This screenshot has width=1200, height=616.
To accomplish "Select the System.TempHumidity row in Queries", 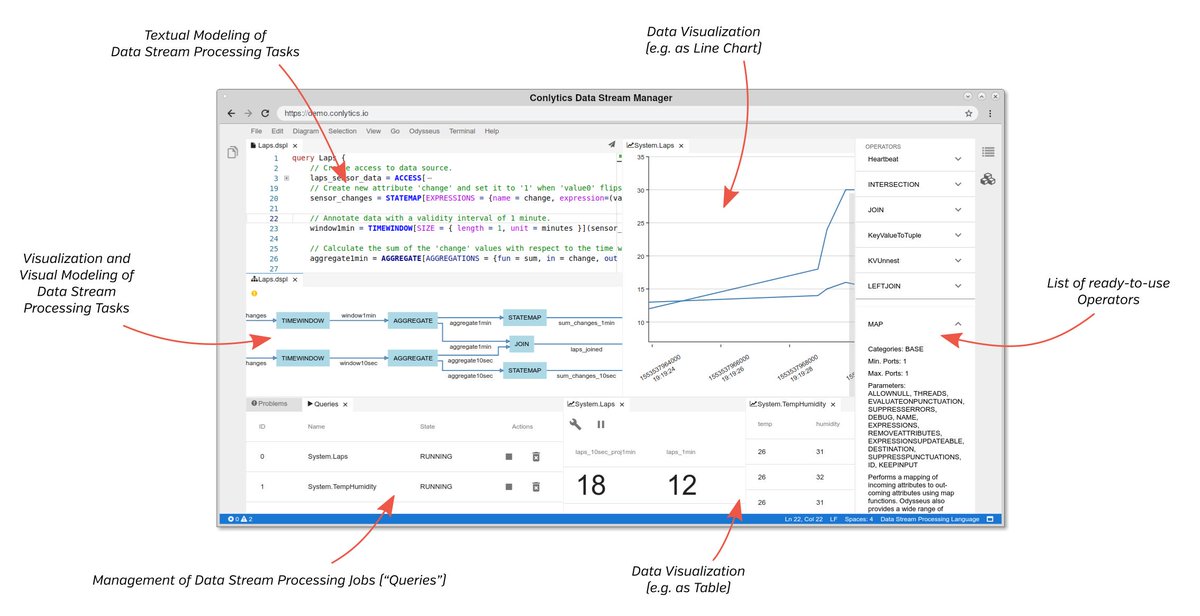I will point(404,487).
